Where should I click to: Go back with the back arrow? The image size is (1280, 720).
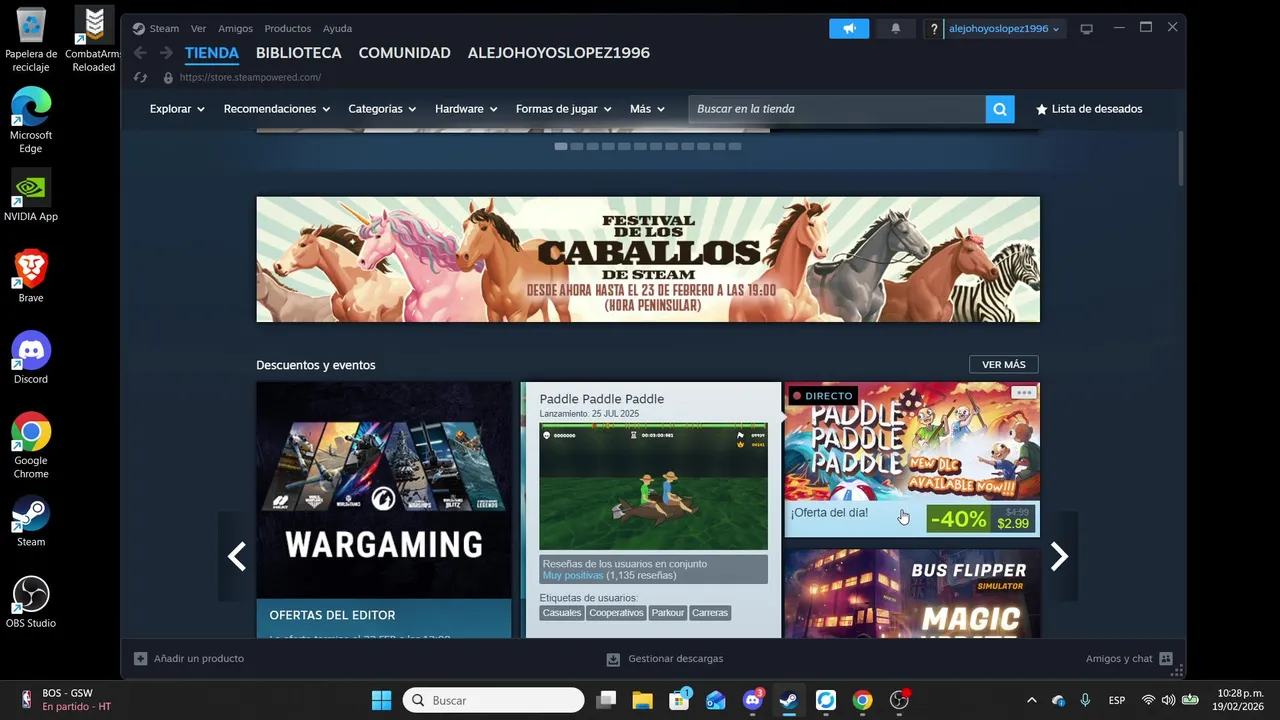point(141,53)
